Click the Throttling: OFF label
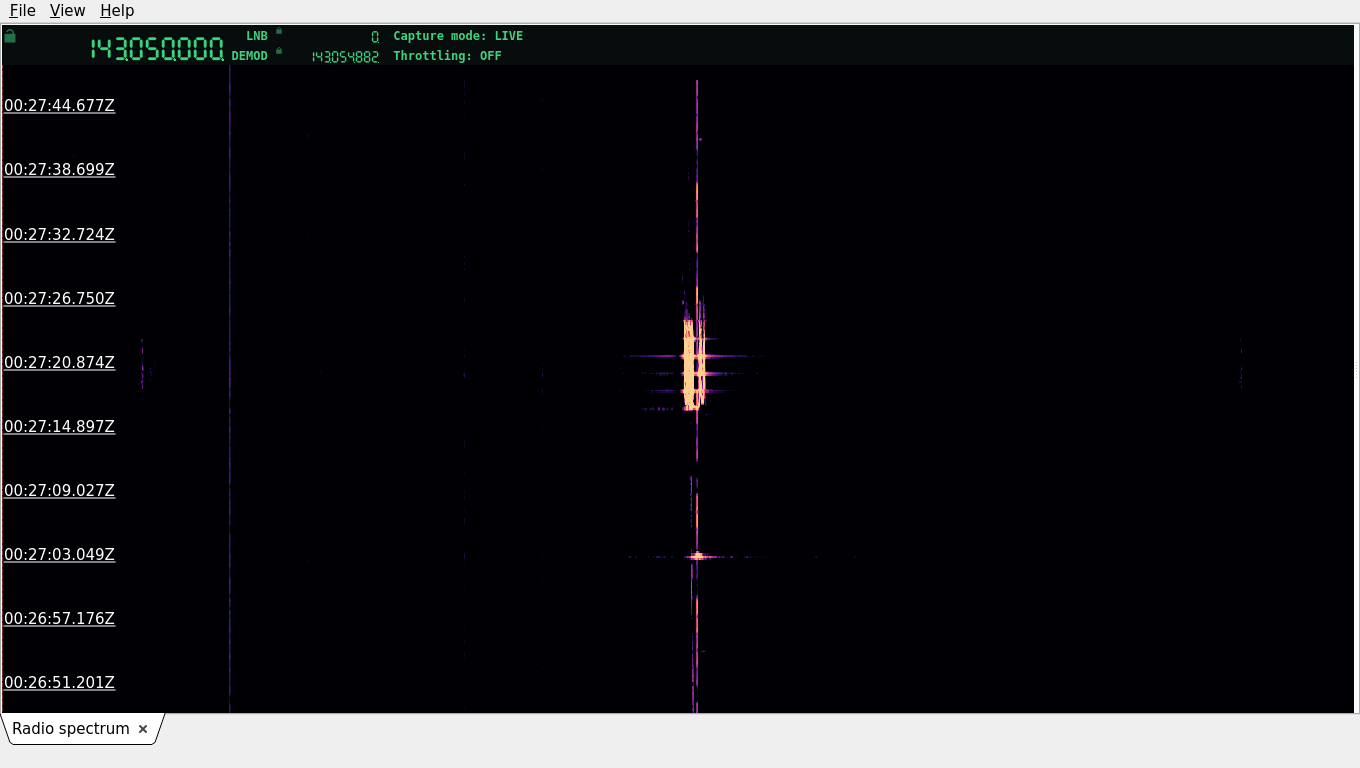This screenshot has width=1360, height=768. coord(447,56)
